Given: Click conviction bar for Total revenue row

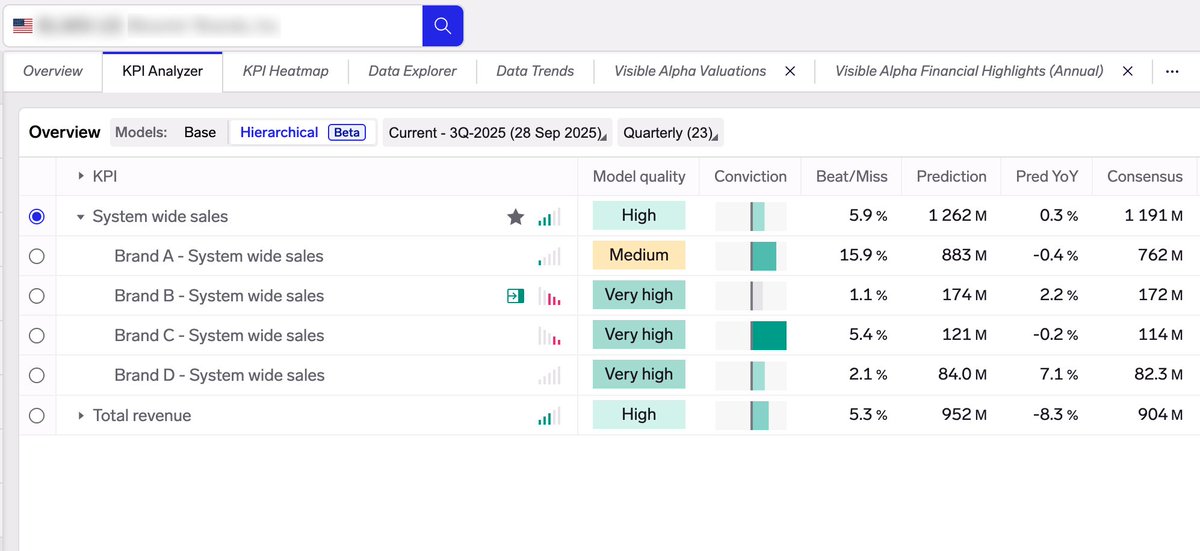Looking at the screenshot, I should 751,415.
